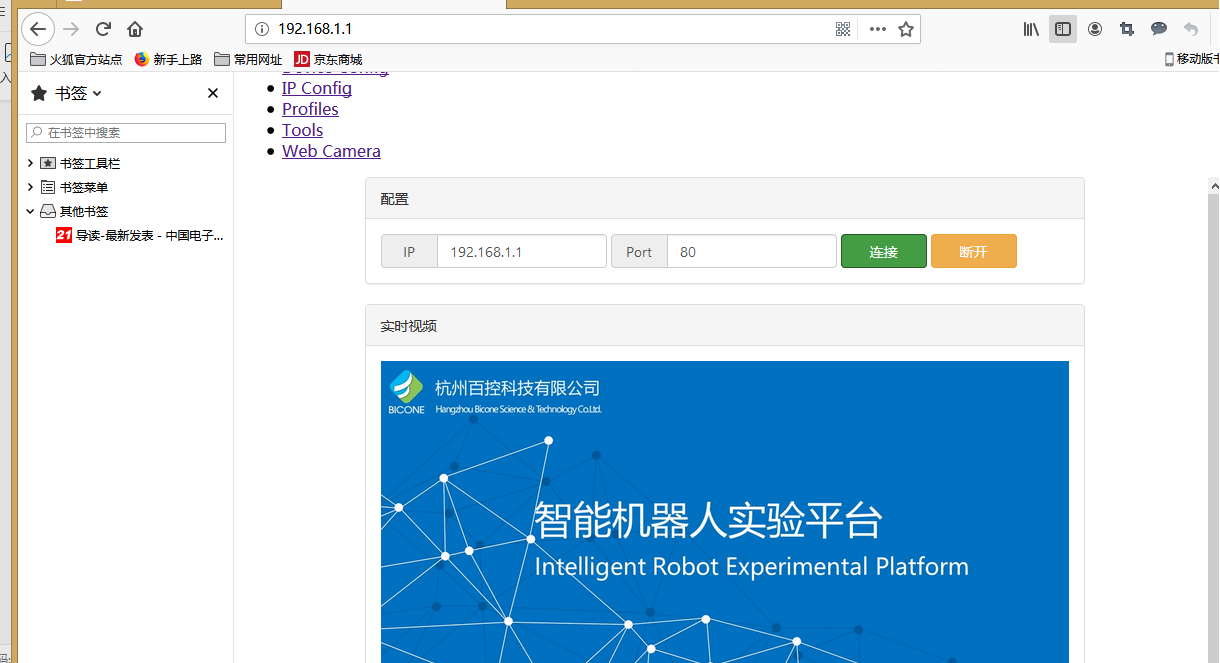Click the IP address input field
Viewport: 1220px width, 663px height.
[x=522, y=252]
